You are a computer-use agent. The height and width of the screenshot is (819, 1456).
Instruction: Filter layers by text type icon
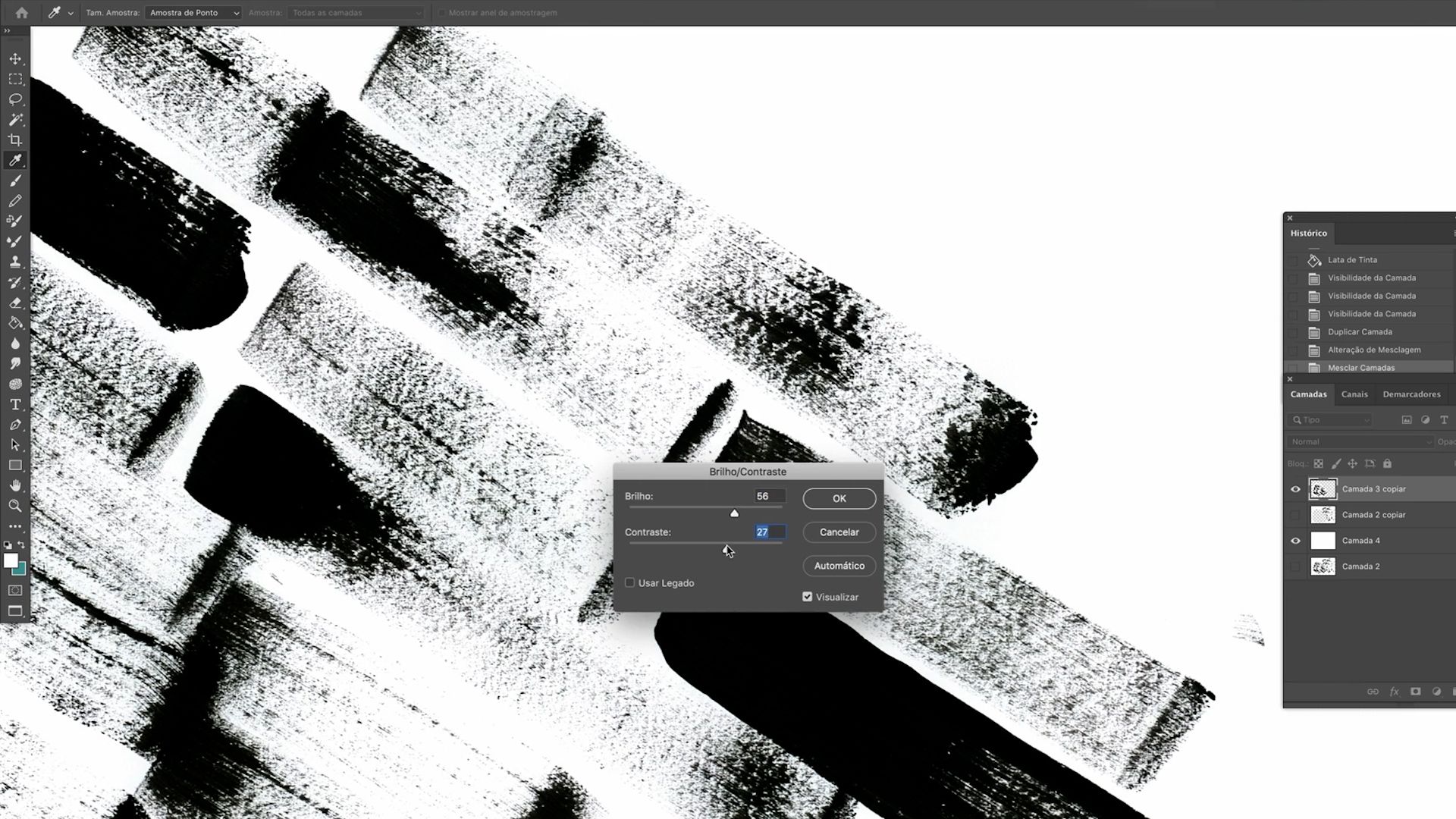(1444, 420)
